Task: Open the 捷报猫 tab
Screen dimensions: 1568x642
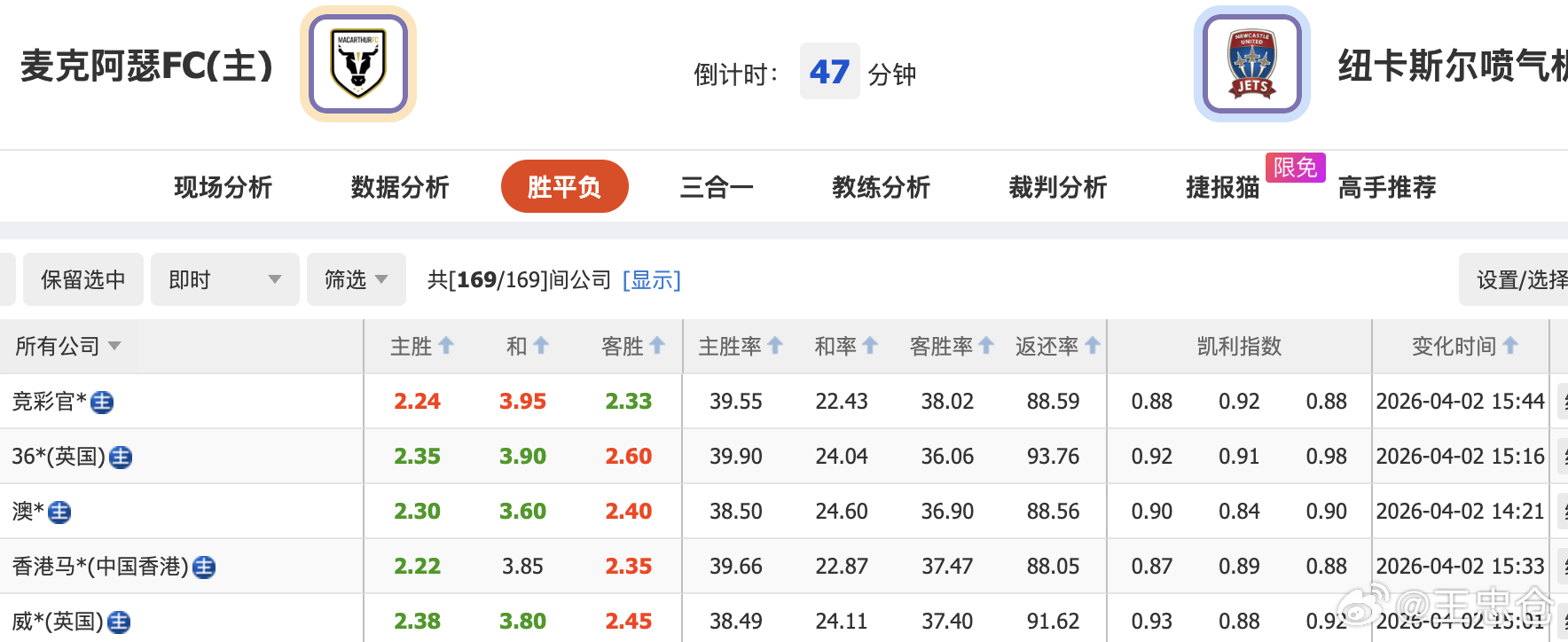Action: click(1223, 187)
